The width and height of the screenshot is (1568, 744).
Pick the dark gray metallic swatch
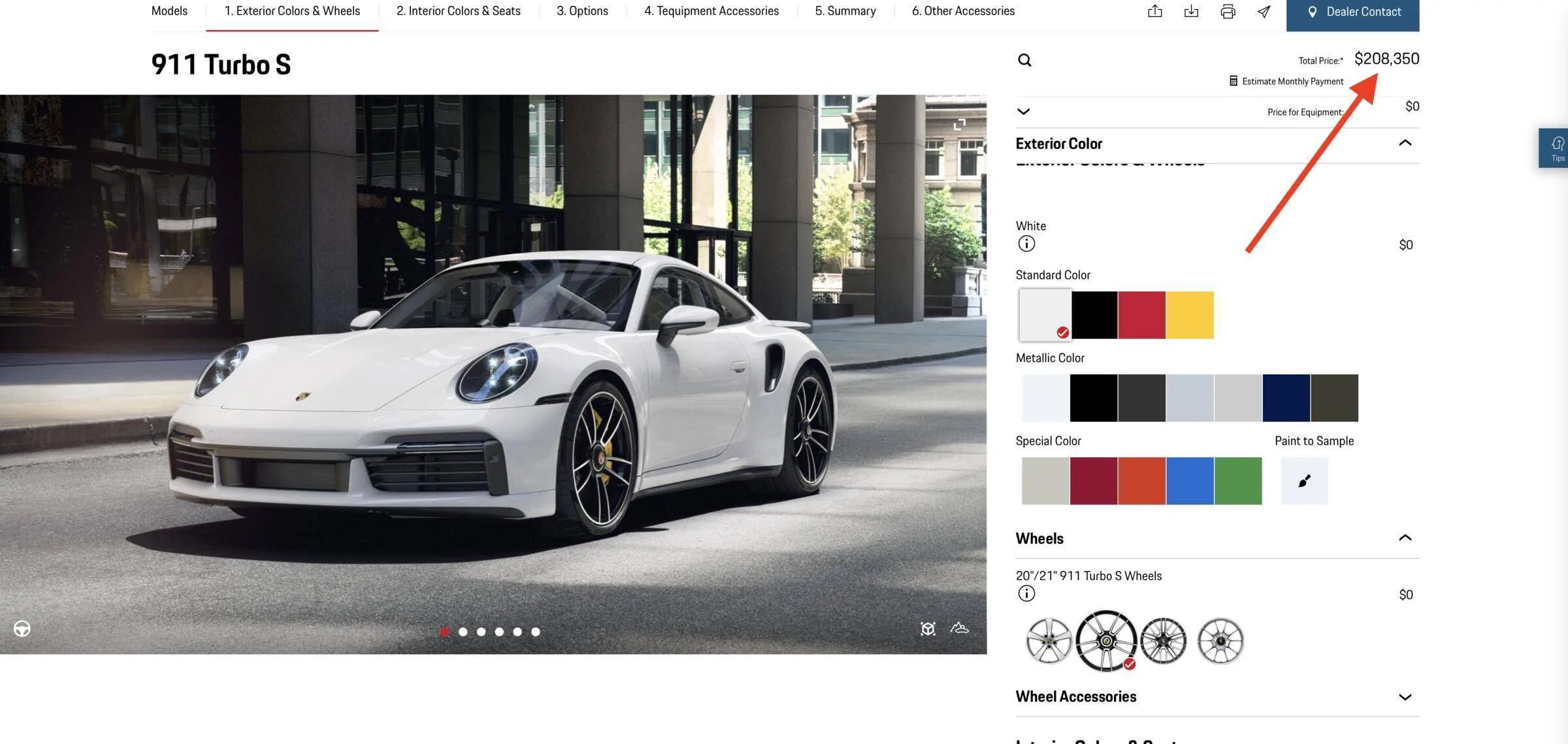[x=1141, y=398]
